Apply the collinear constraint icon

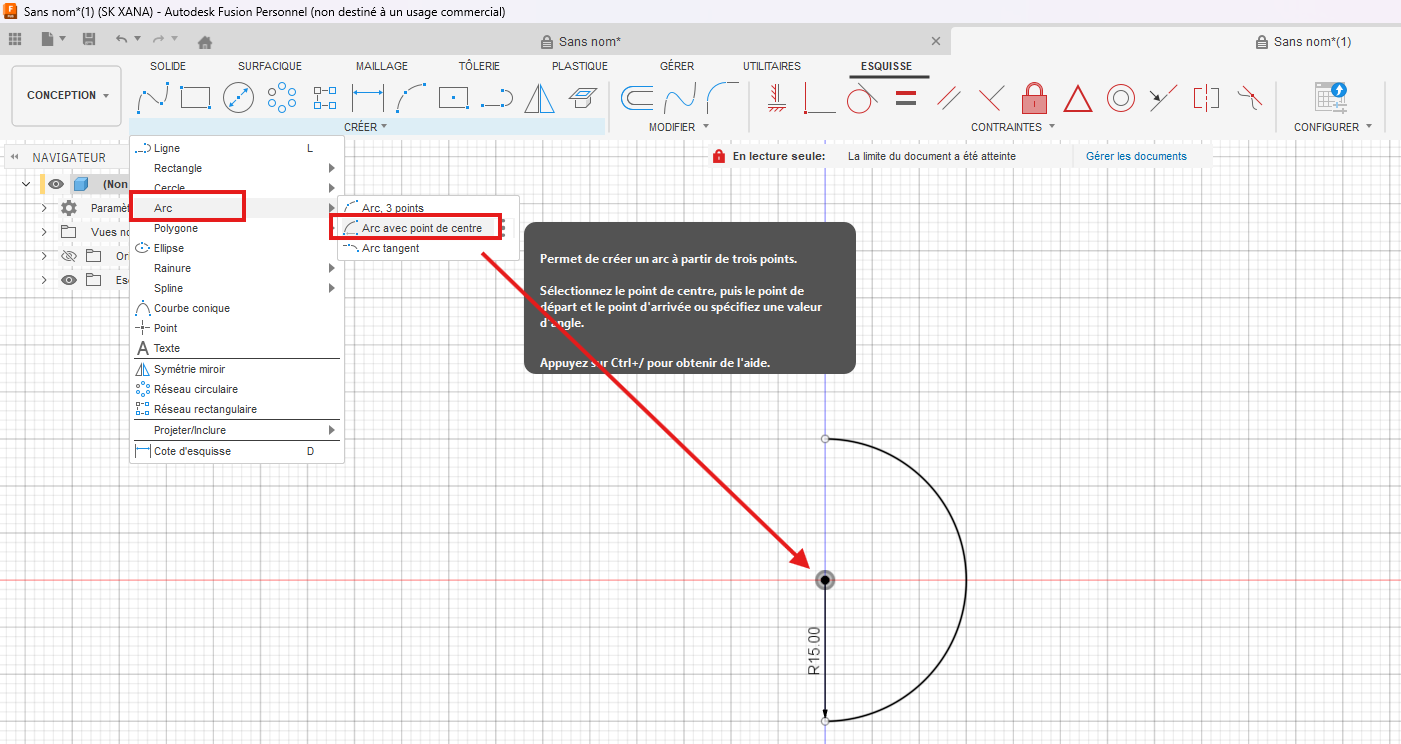pyautogui.click(x=1163, y=98)
